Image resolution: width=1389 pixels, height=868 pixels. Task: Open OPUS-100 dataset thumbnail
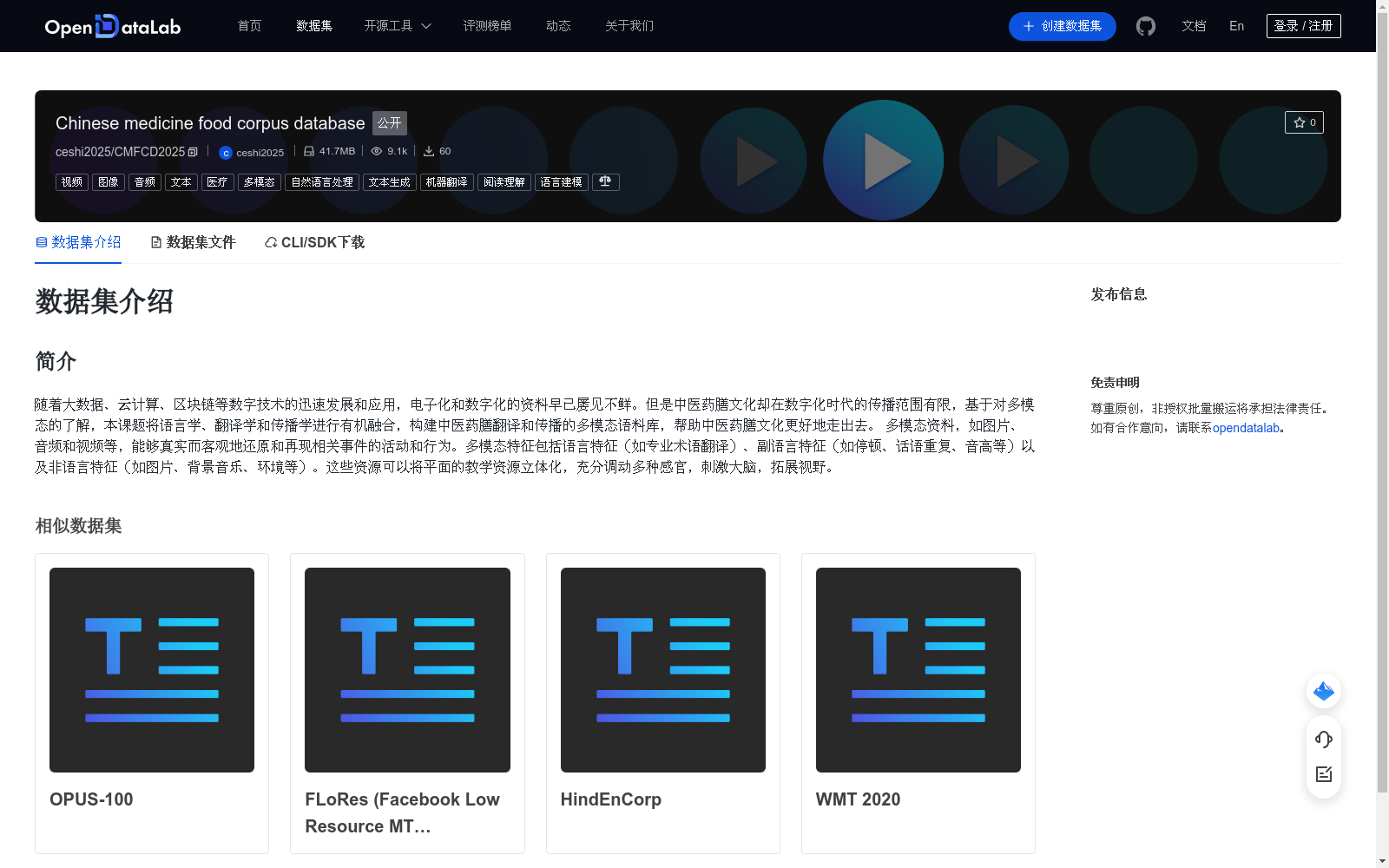(x=152, y=670)
